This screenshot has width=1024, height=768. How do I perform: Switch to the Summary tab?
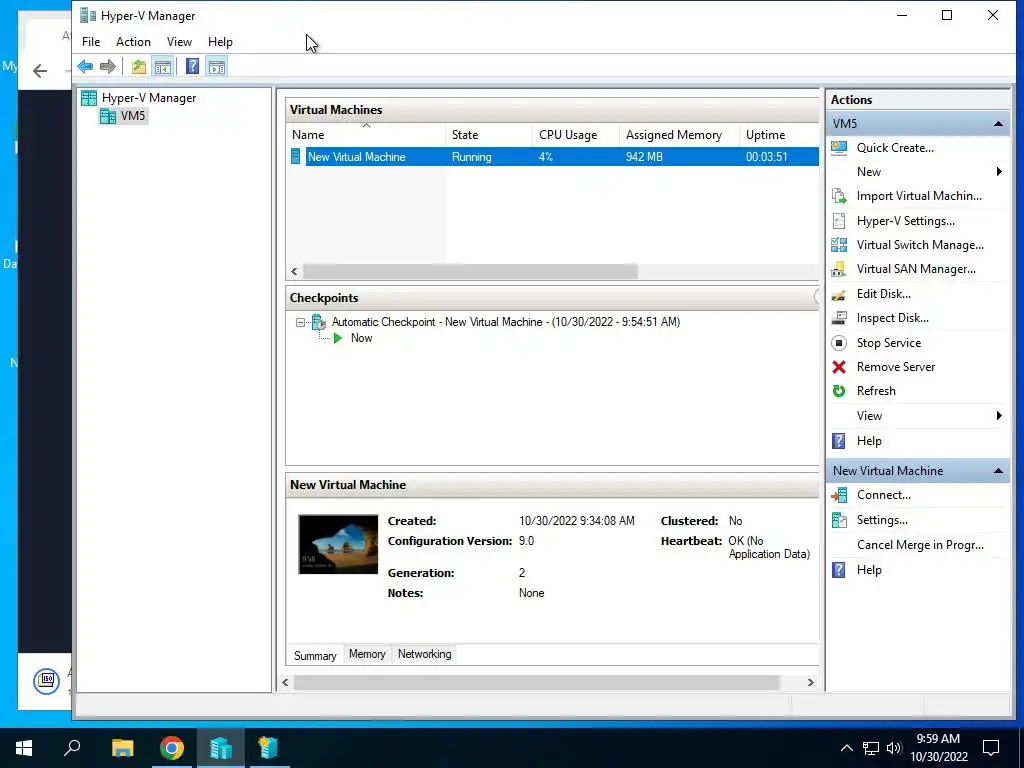point(315,656)
